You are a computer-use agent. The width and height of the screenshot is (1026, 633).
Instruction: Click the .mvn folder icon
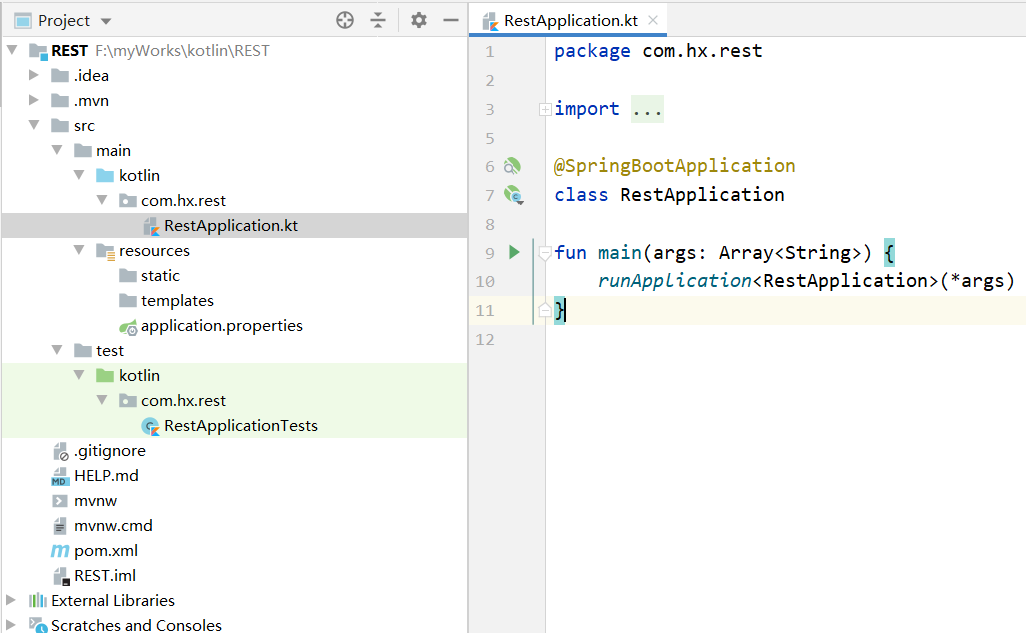(60, 101)
